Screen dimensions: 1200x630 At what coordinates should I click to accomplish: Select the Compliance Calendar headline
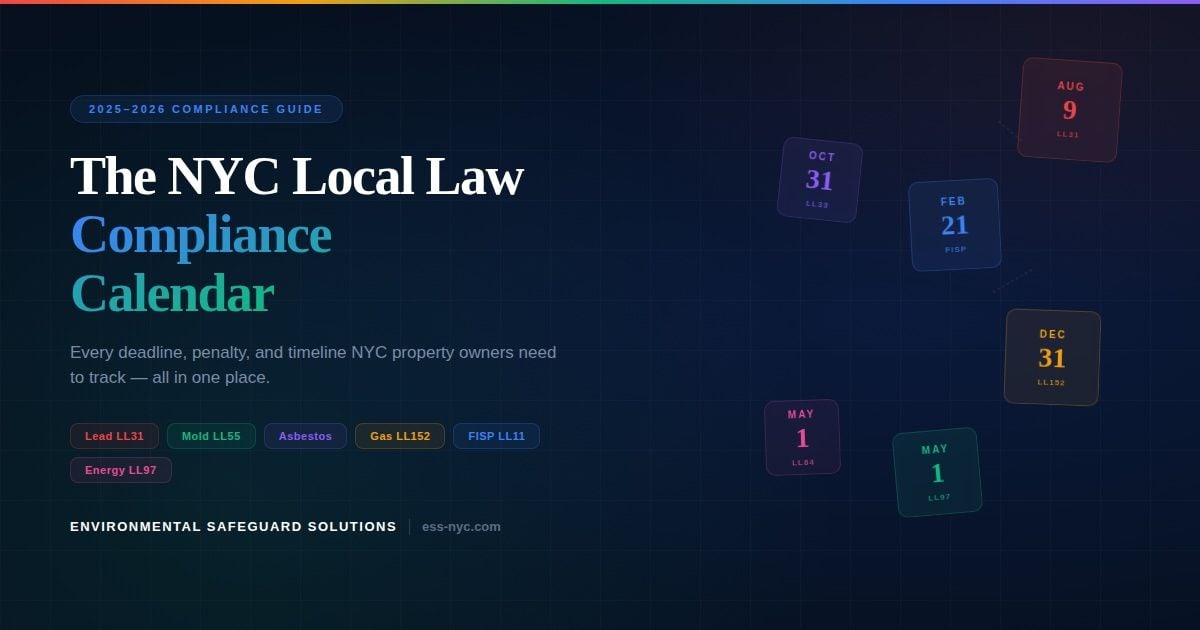(200, 263)
